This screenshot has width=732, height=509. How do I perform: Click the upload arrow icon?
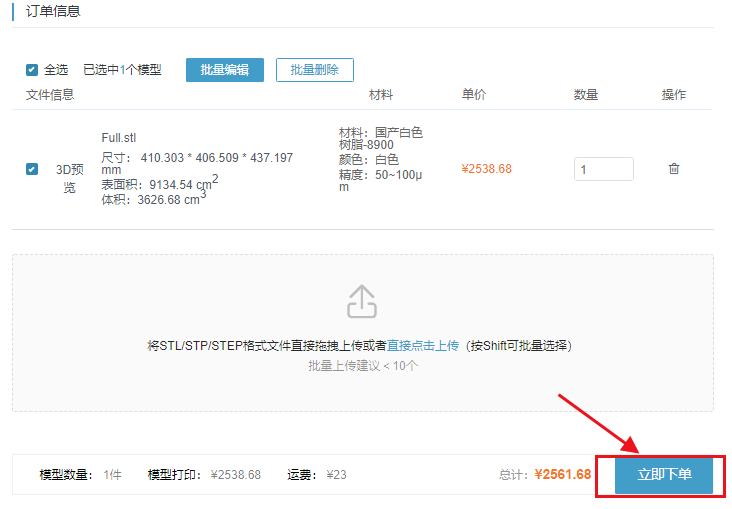click(362, 302)
